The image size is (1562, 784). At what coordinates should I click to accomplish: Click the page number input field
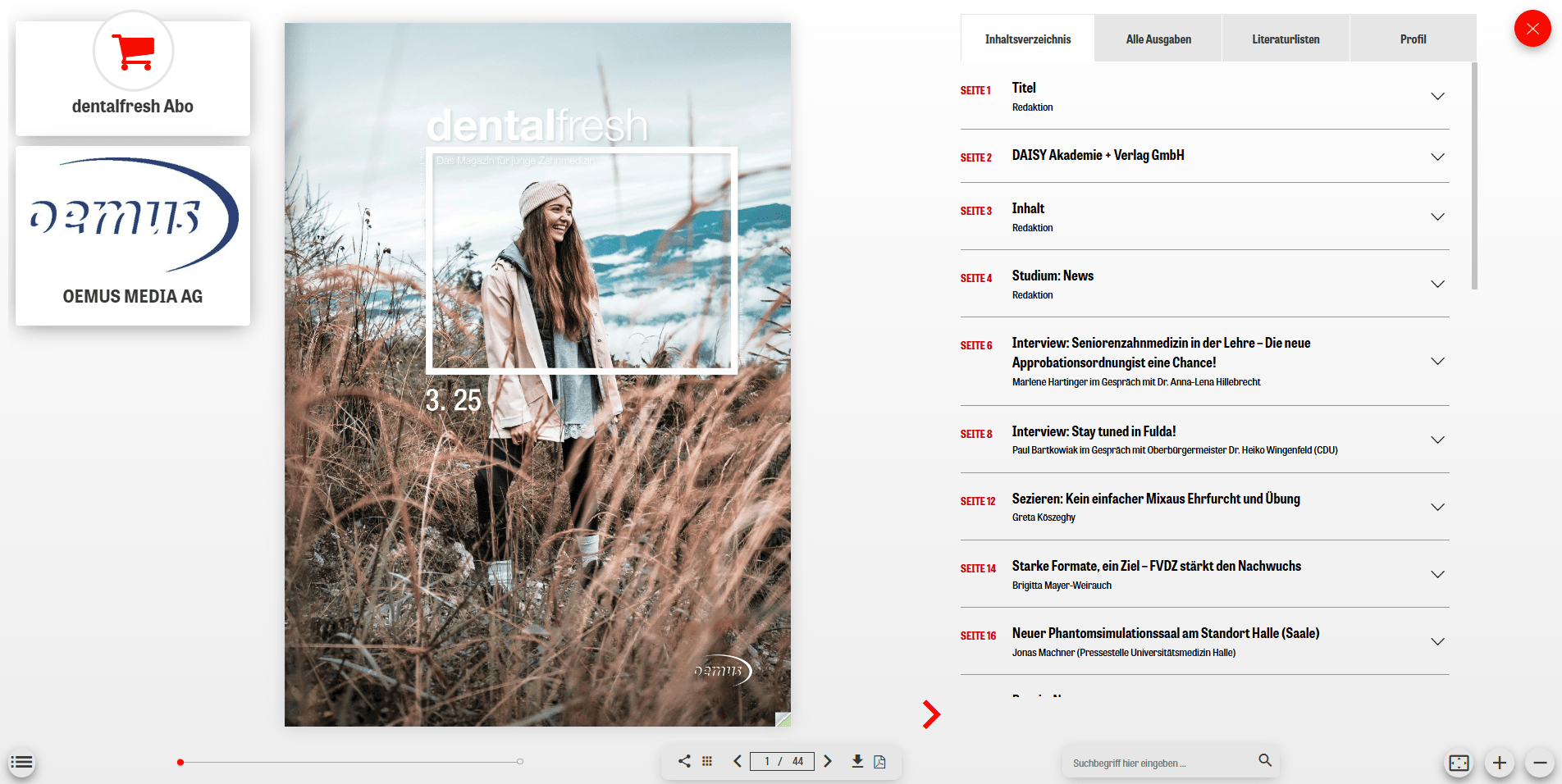[x=782, y=761]
